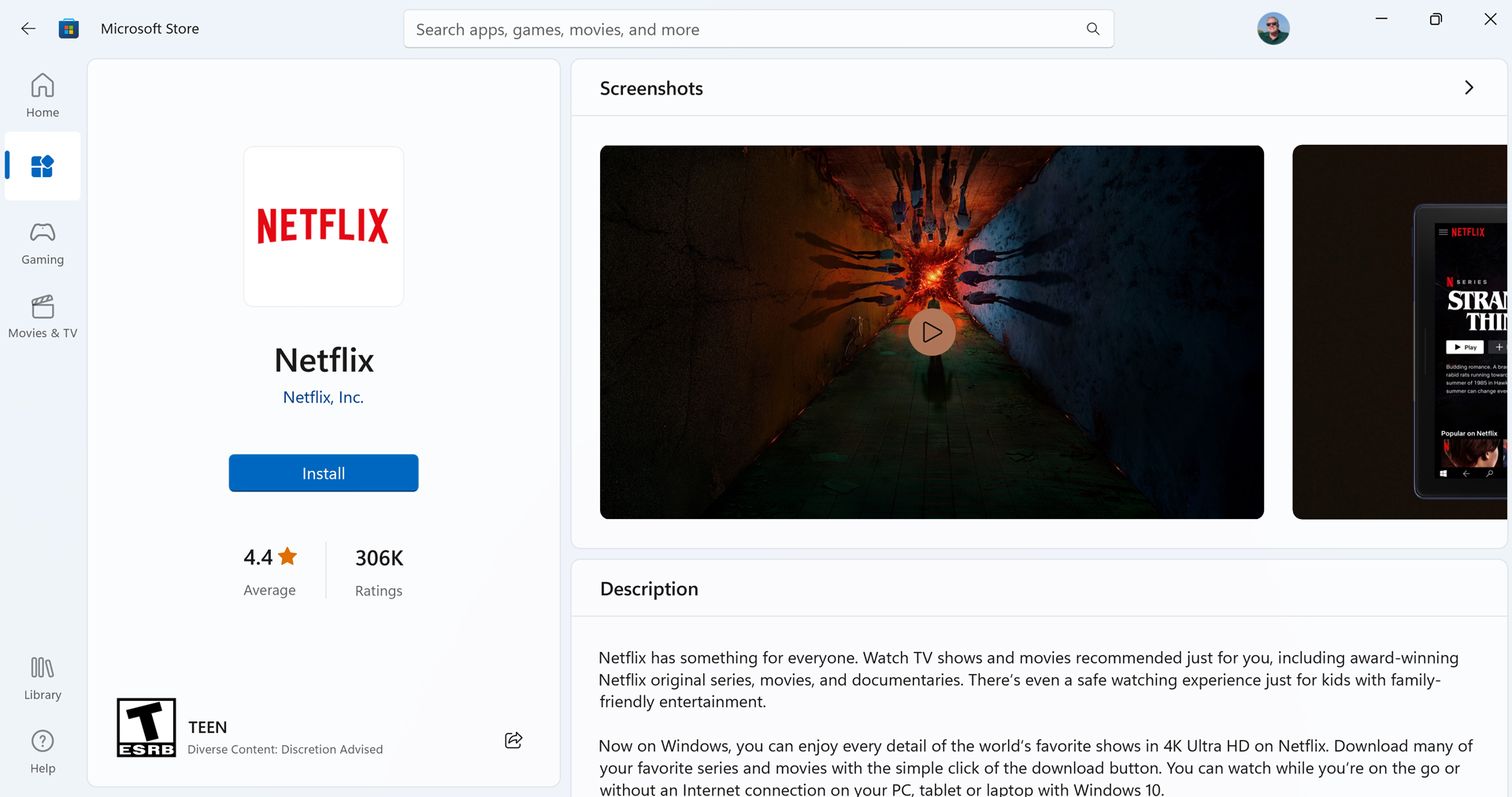Click the ESRB Teen rating badge
The image size is (1512, 797).
point(146,727)
